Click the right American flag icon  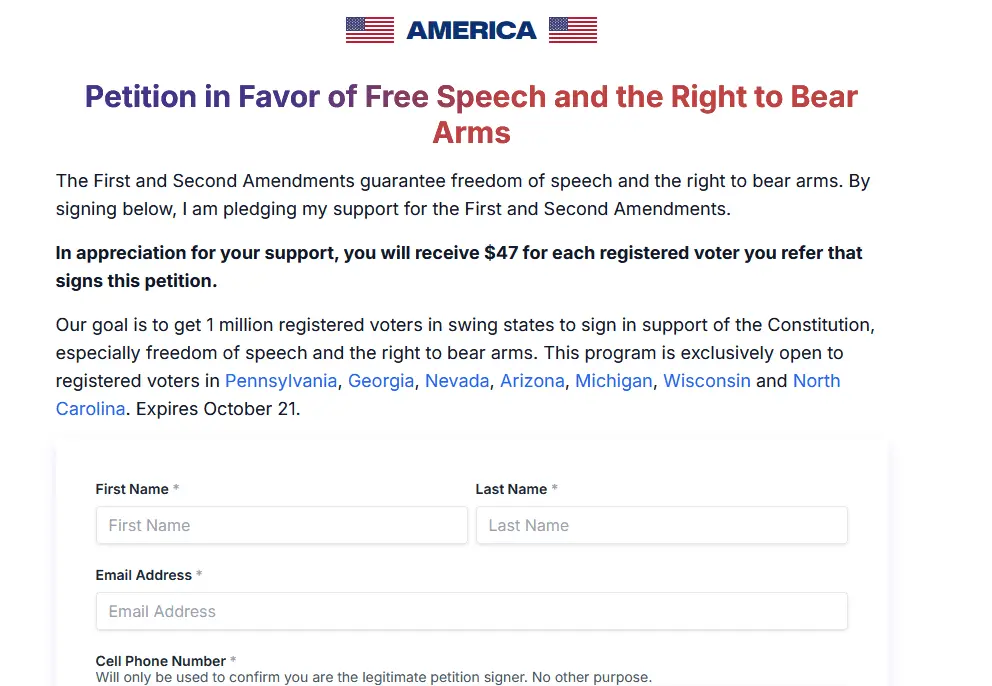click(x=573, y=30)
